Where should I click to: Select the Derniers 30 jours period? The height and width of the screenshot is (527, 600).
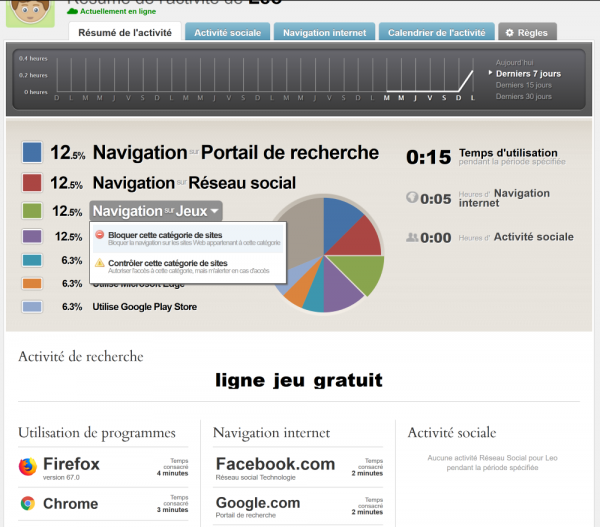(523, 96)
